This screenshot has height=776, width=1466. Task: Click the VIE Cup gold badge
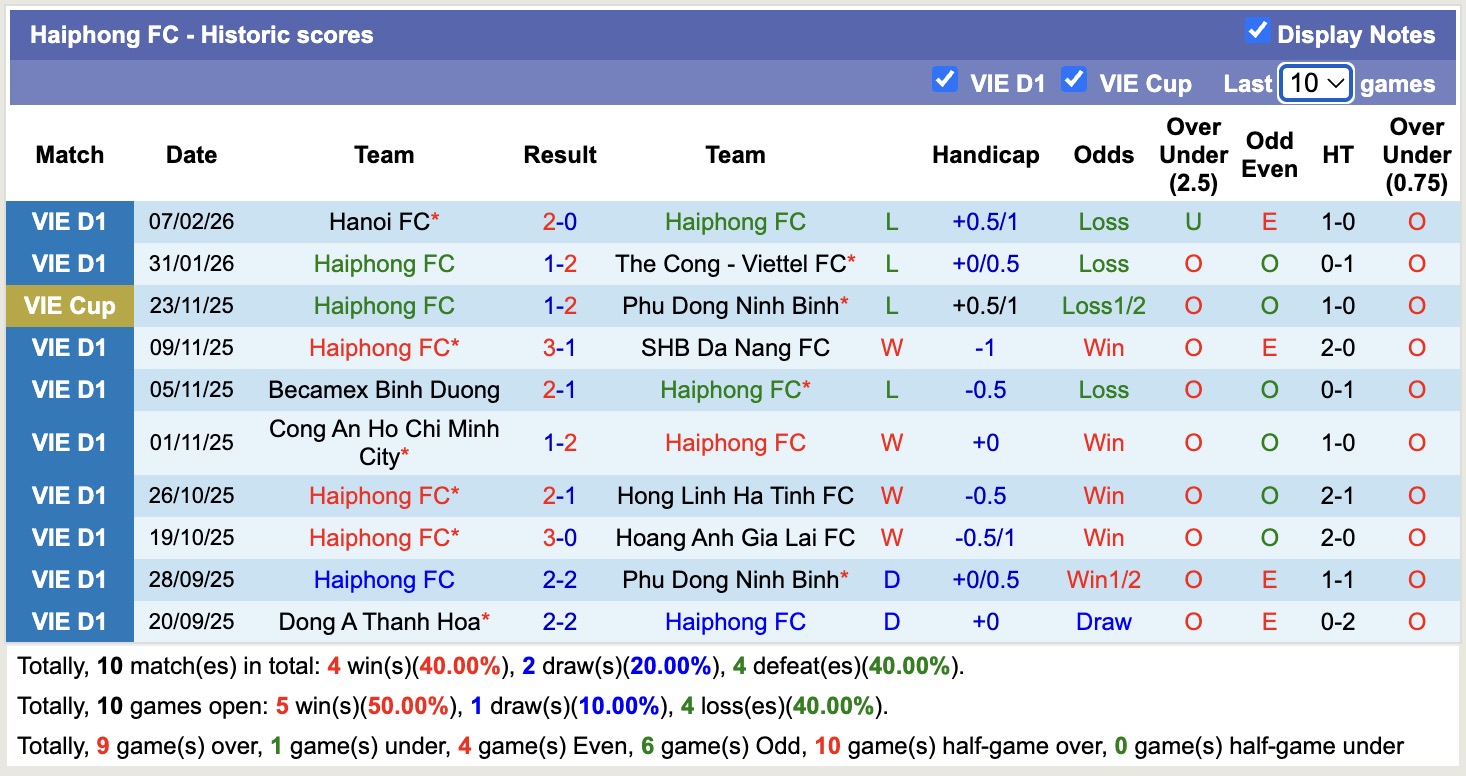click(x=69, y=306)
